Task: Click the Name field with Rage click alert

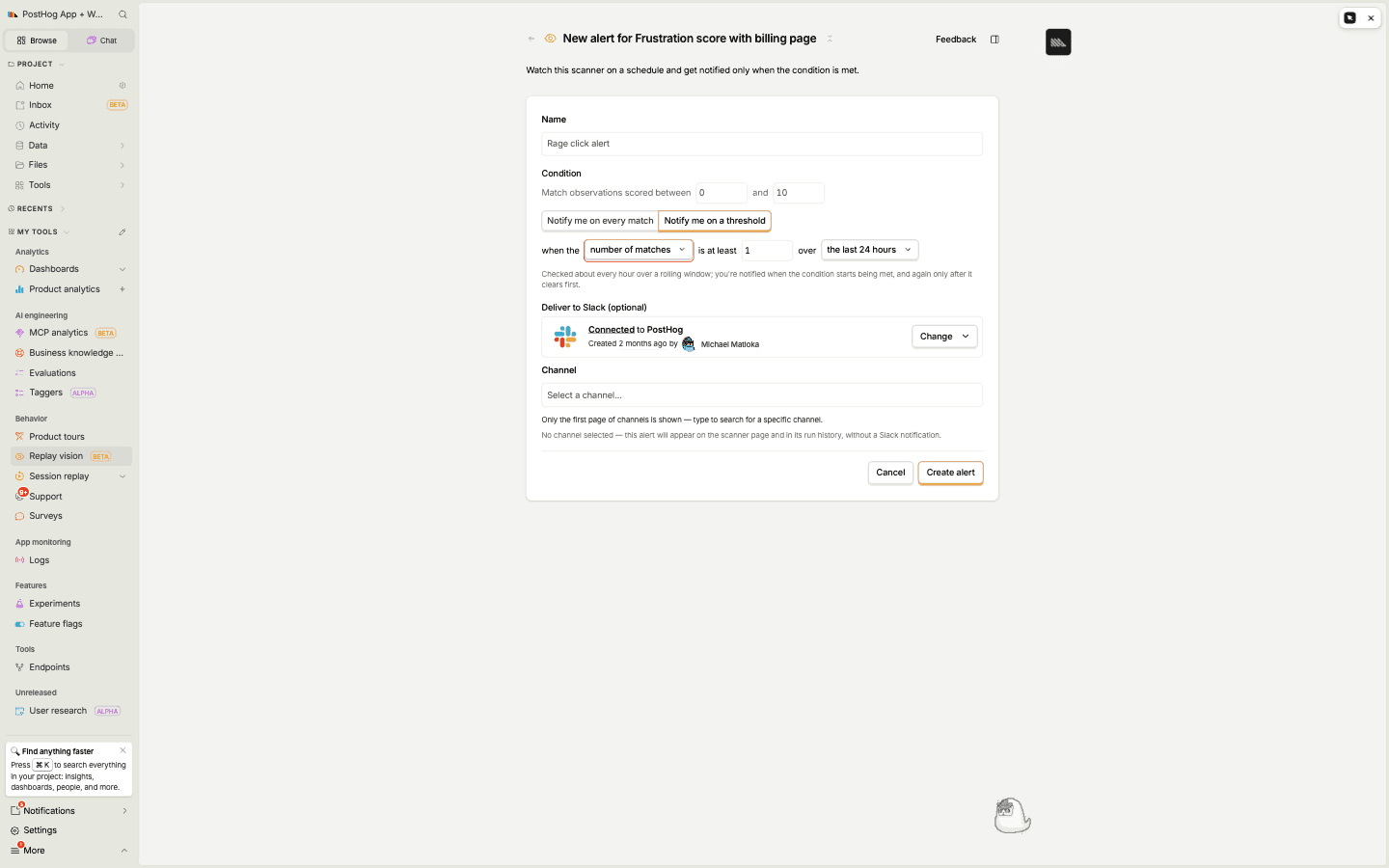Action: [x=762, y=144]
